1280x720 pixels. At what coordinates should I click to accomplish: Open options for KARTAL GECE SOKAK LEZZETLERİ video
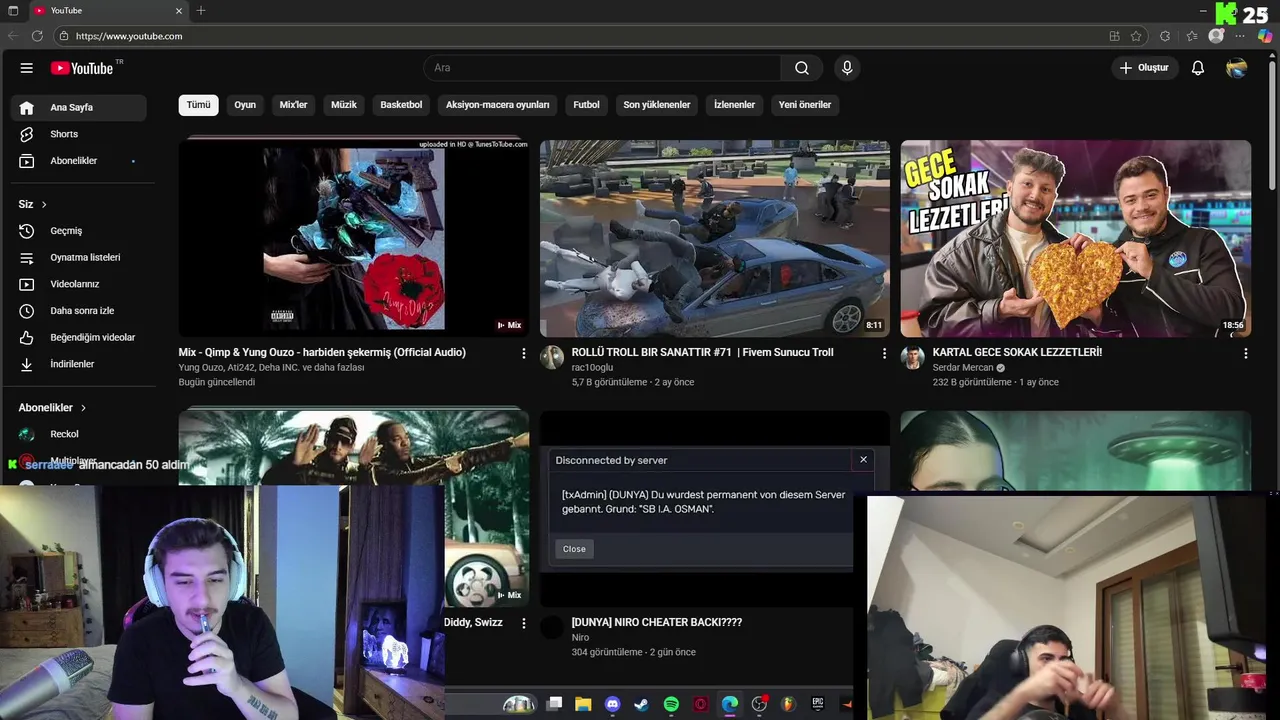point(1245,353)
